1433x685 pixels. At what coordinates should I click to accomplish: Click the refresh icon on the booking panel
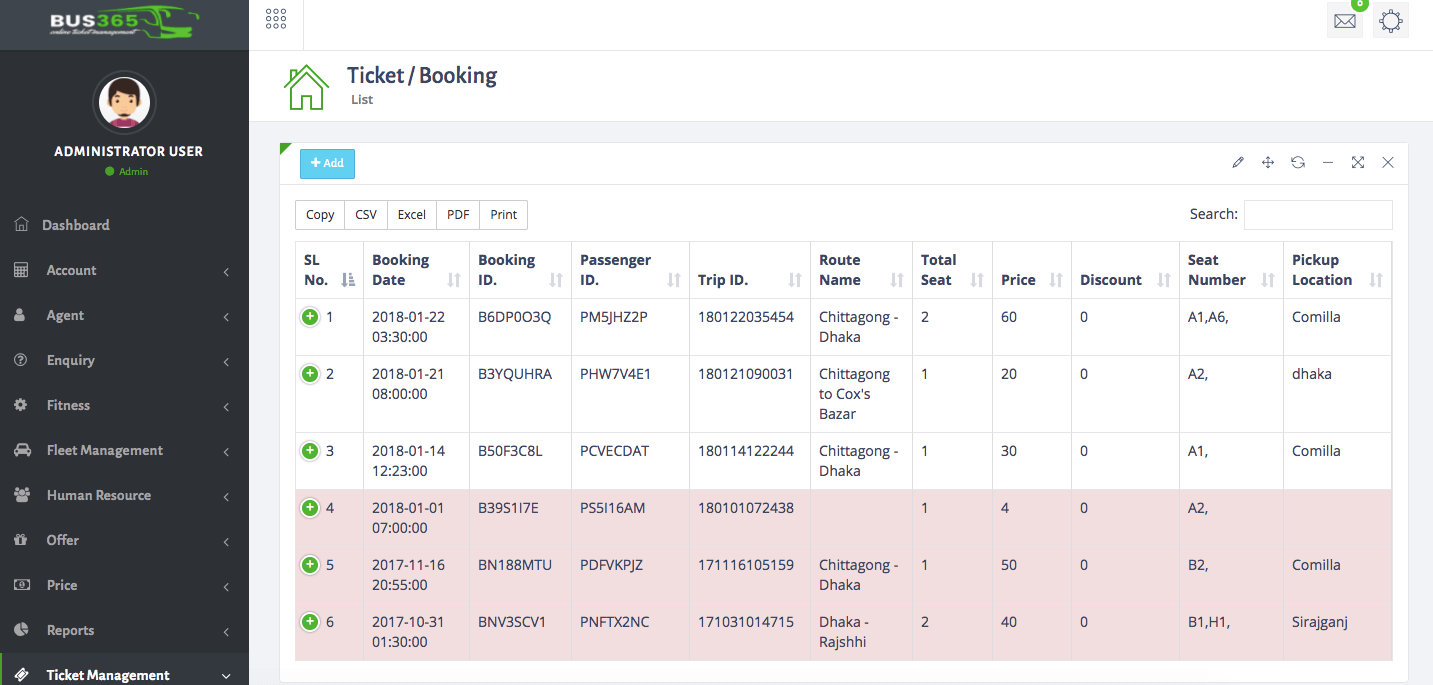[x=1298, y=162]
